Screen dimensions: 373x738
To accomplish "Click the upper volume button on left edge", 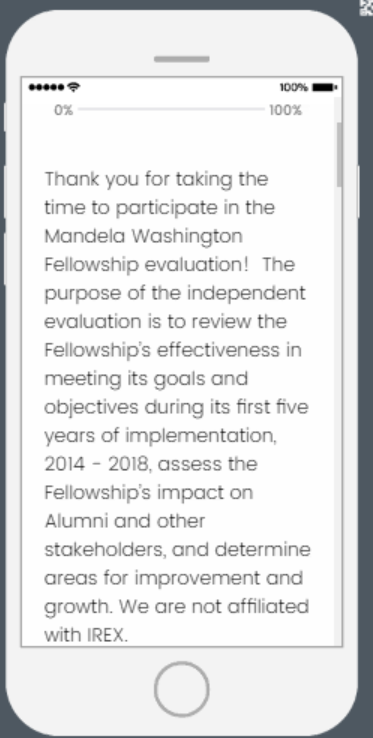I will (5, 192).
